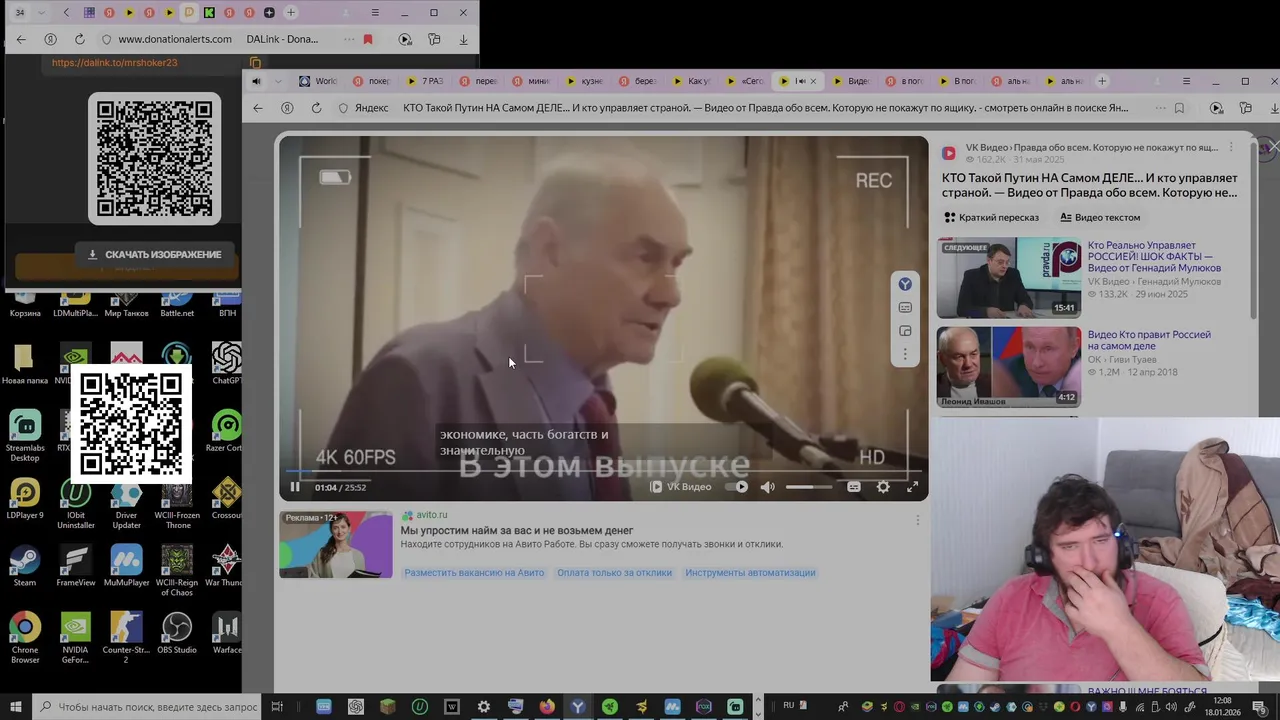Reload the DonationAlerts window page
The height and width of the screenshot is (720, 1280).
[x=80, y=39]
